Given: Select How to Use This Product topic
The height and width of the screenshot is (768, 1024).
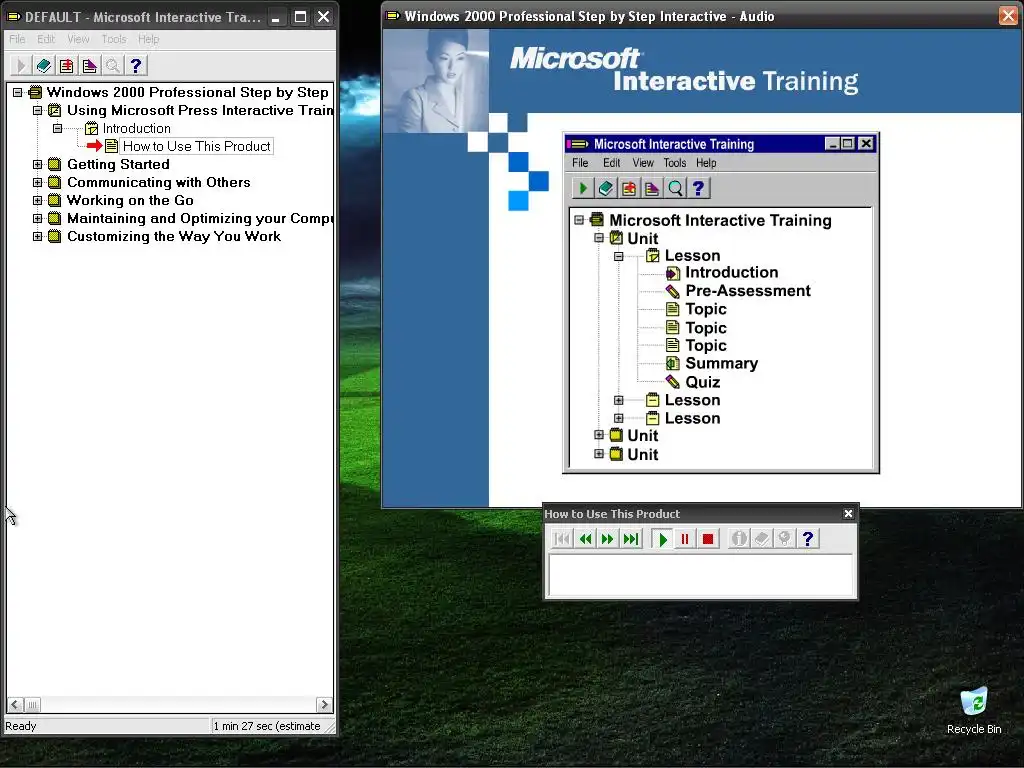Looking at the screenshot, I should pos(197,146).
